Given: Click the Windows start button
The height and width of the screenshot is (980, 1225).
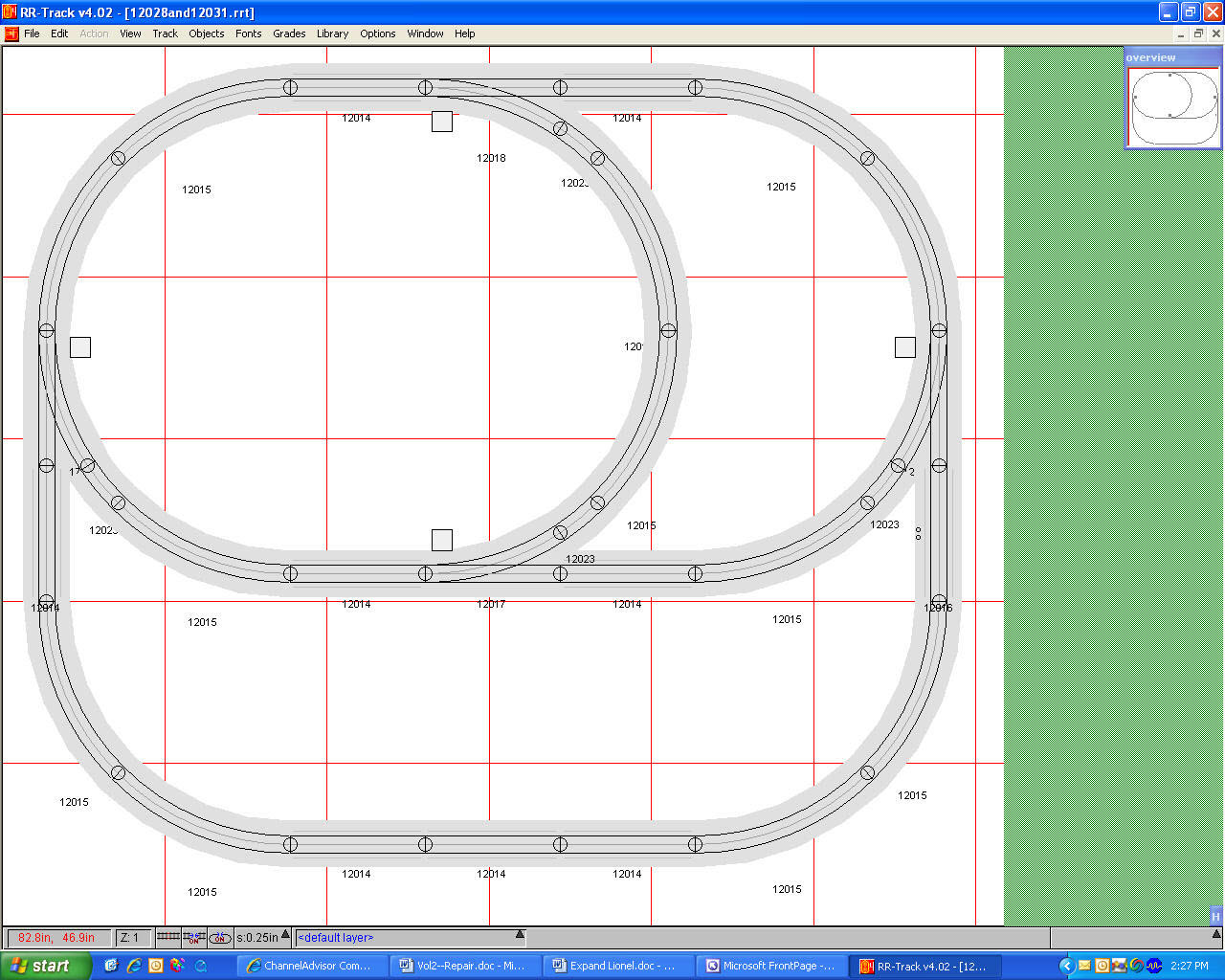Looking at the screenshot, I should [46, 966].
